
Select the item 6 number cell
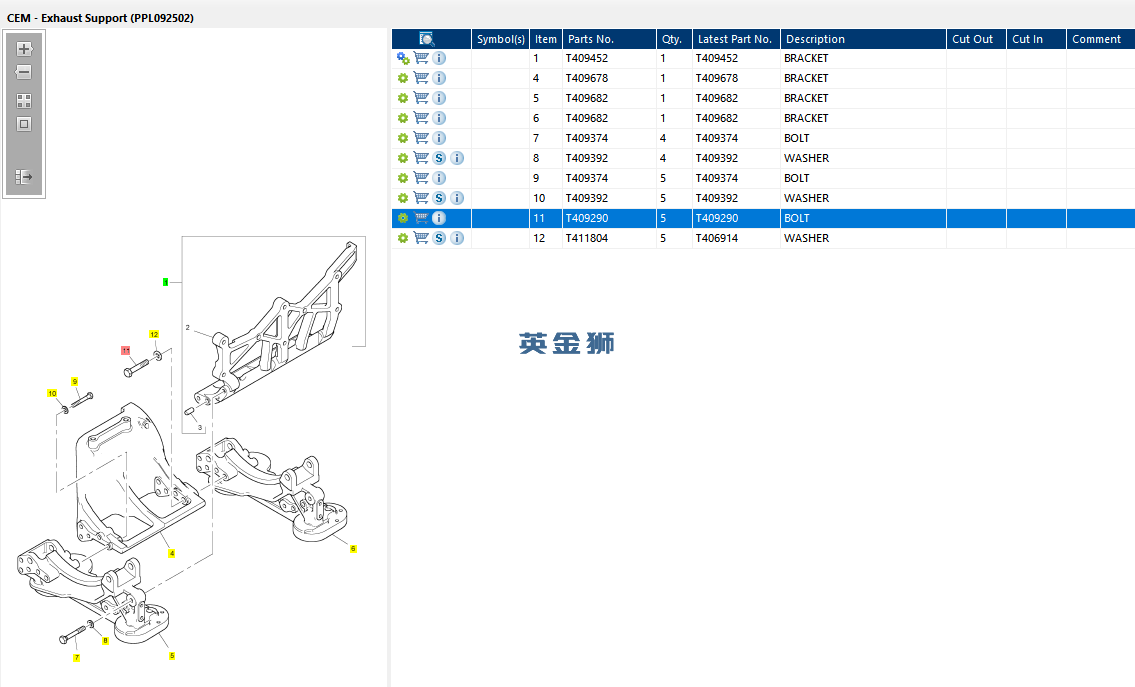coord(546,118)
